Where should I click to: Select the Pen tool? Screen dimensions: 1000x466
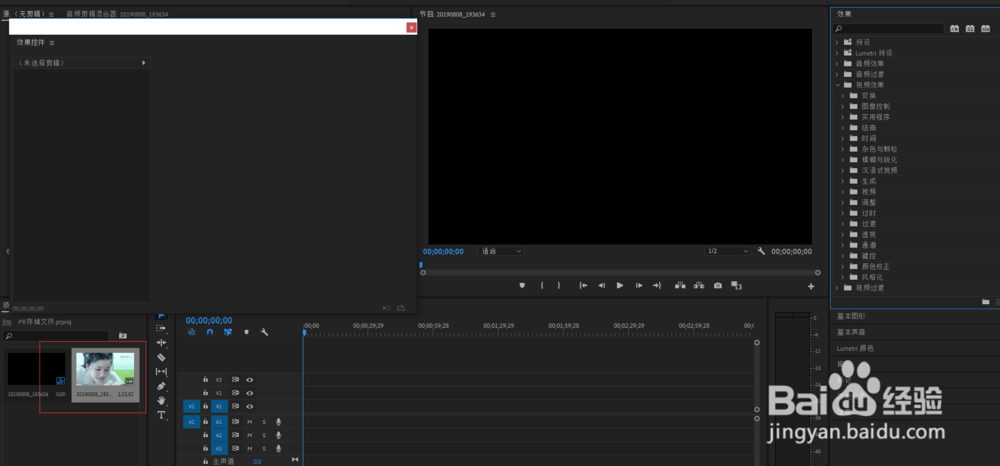tap(161, 386)
